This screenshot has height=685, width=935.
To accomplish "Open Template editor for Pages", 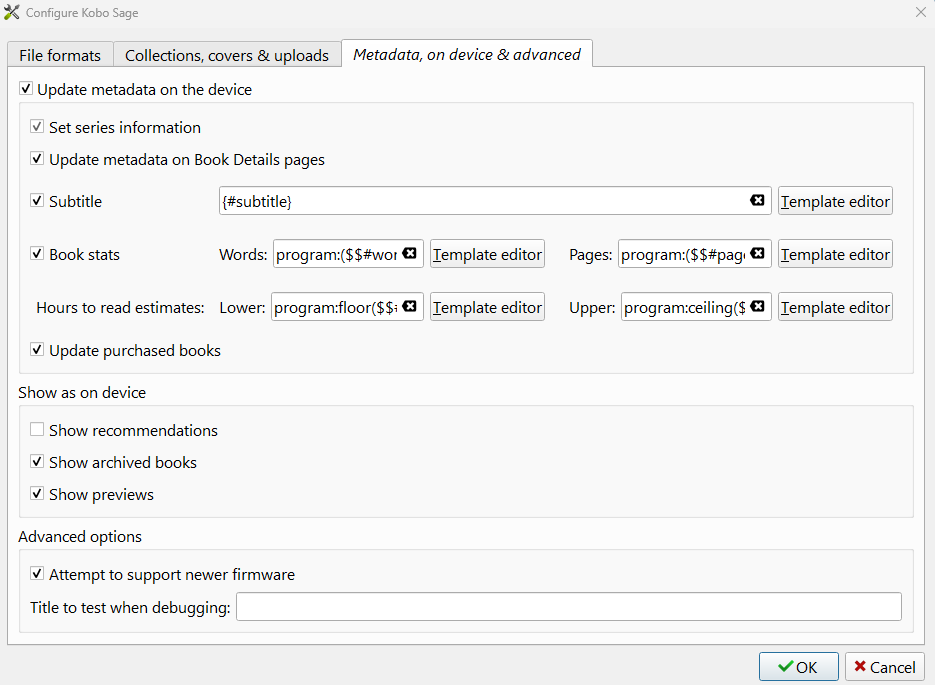I will [835, 254].
